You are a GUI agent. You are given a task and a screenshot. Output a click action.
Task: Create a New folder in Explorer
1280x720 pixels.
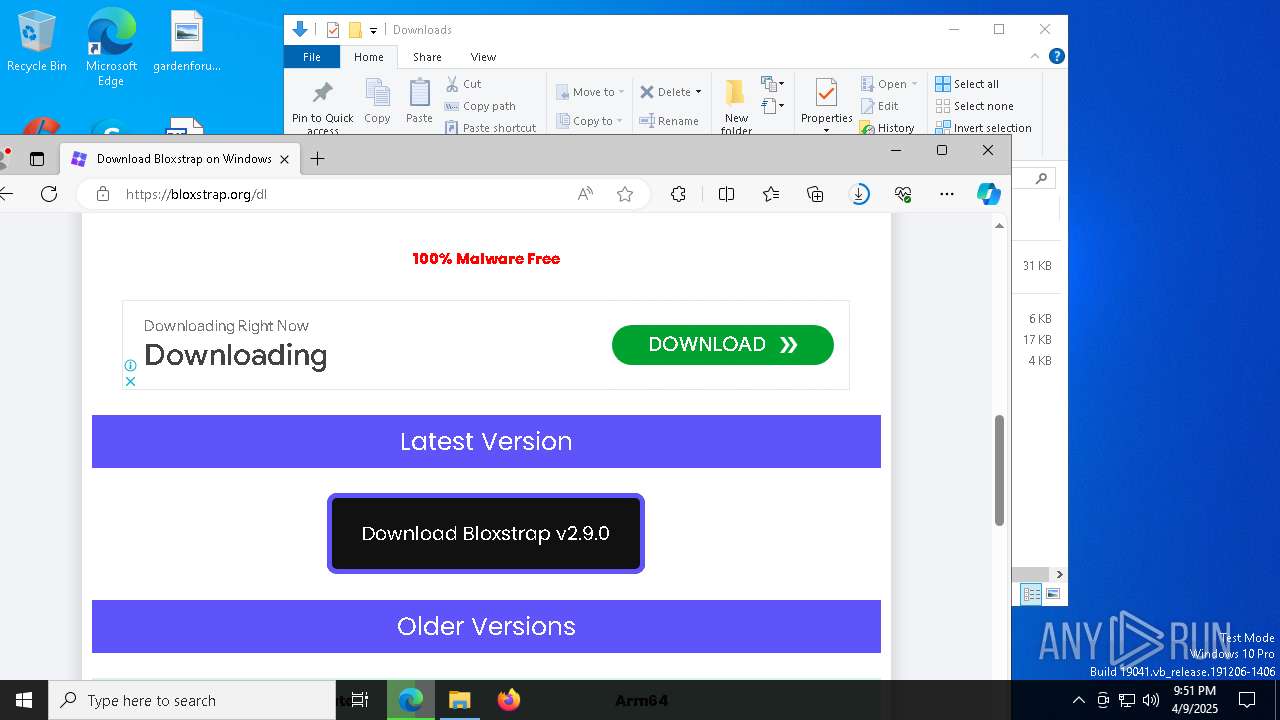coord(736,107)
